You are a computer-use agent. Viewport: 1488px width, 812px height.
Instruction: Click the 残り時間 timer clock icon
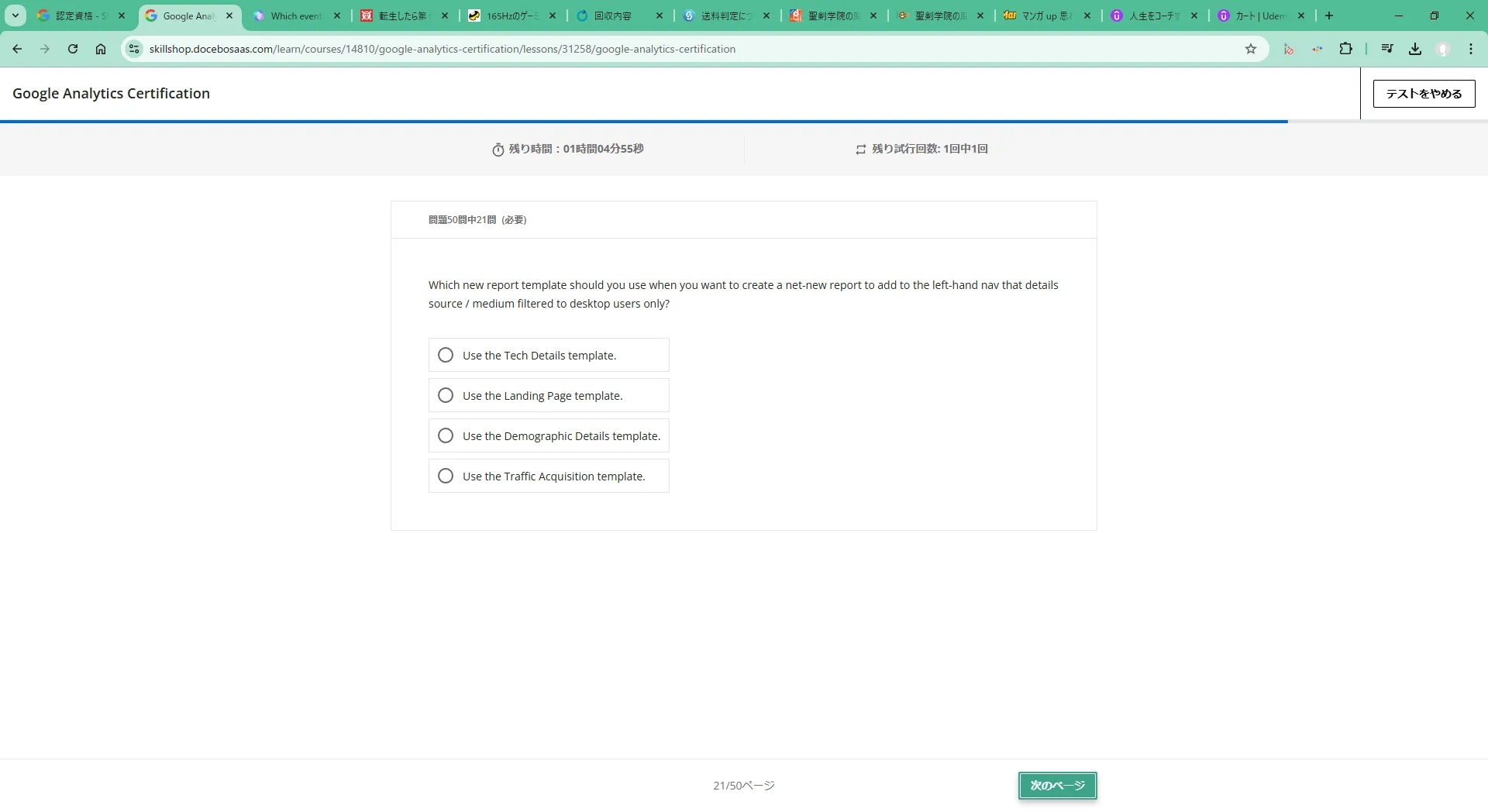pos(498,150)
